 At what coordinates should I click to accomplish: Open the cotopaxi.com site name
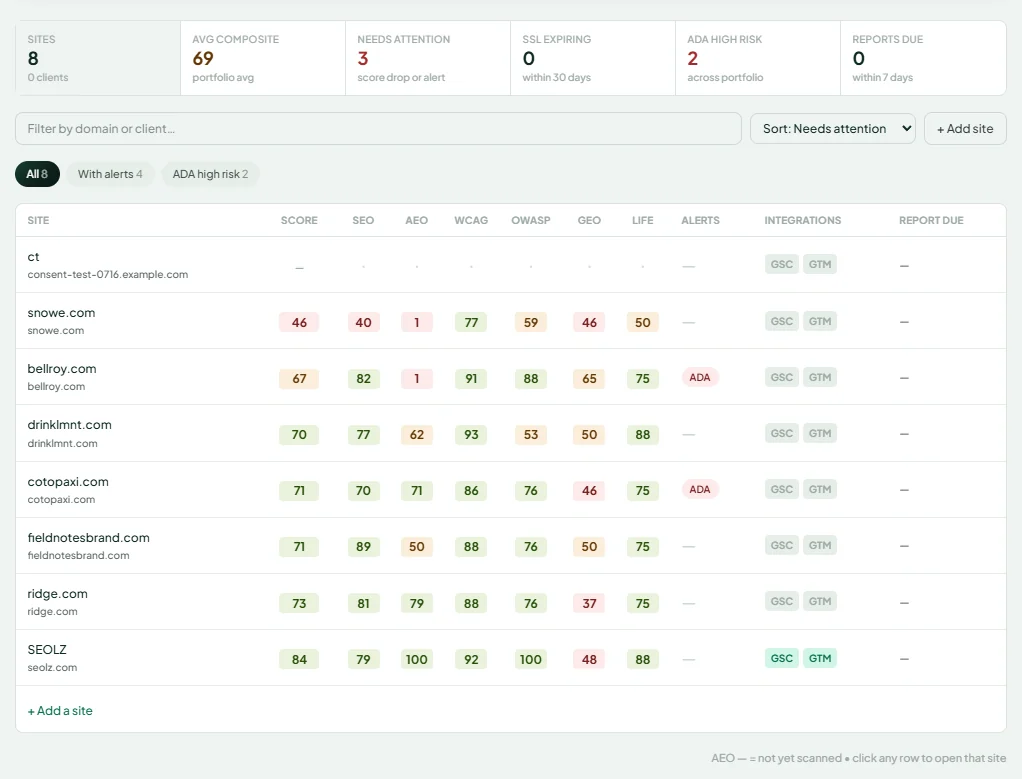pos(68,482)
